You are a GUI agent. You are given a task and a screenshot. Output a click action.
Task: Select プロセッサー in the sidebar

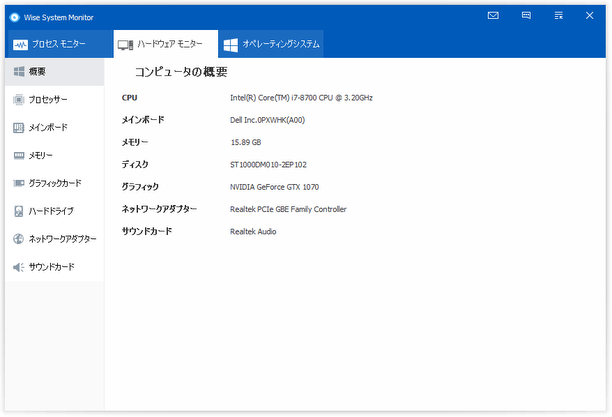click(x=55, y=100)
